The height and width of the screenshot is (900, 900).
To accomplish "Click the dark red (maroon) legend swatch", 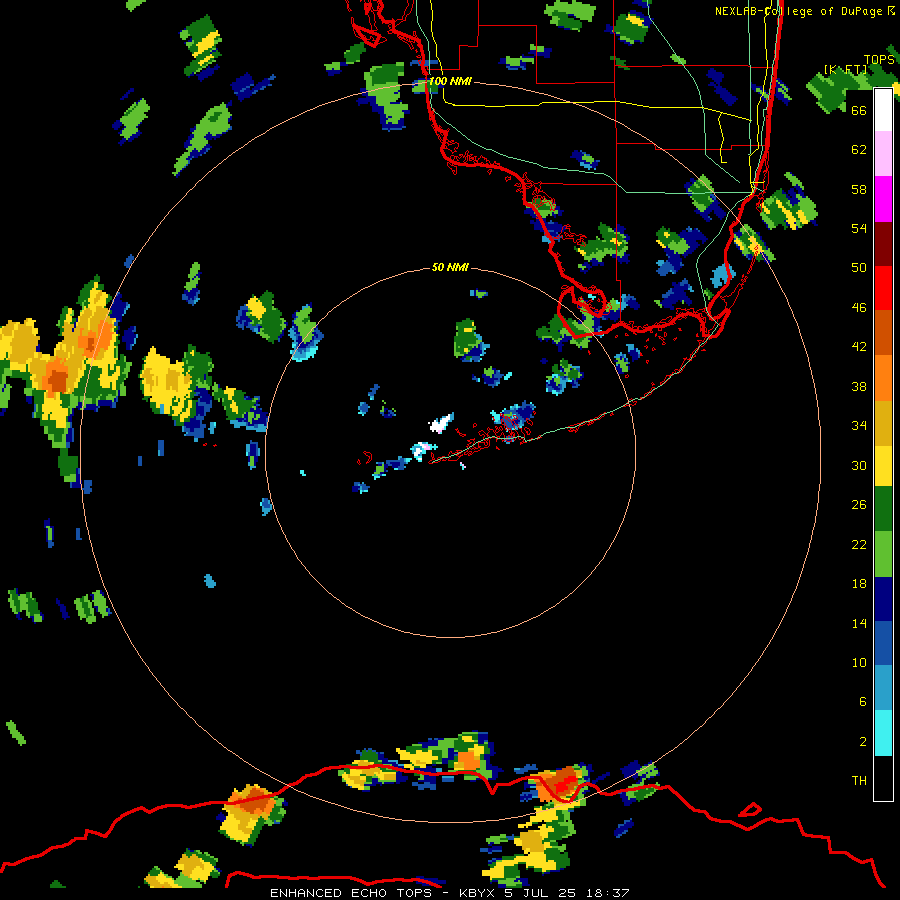I will (x=883, y=243).
